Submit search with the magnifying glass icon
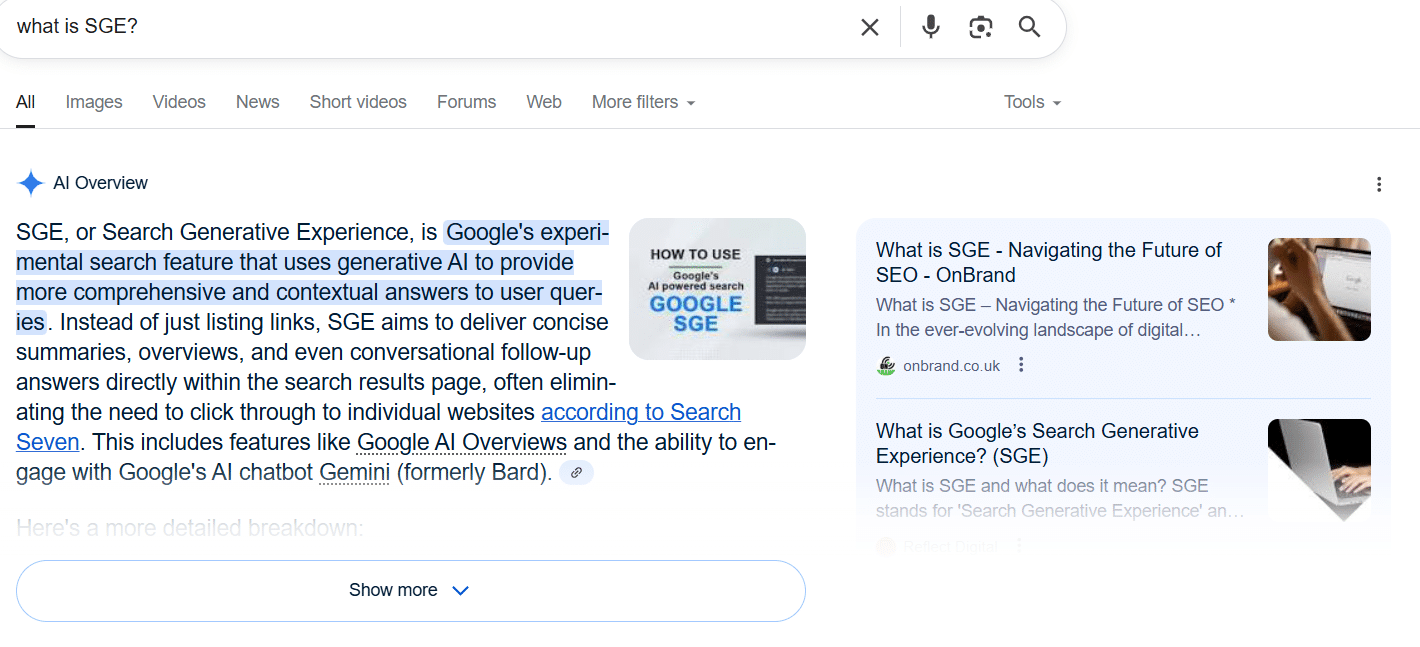This screenshot has width=1420, height=647. pyautogui.click(x=1030, y=27)
